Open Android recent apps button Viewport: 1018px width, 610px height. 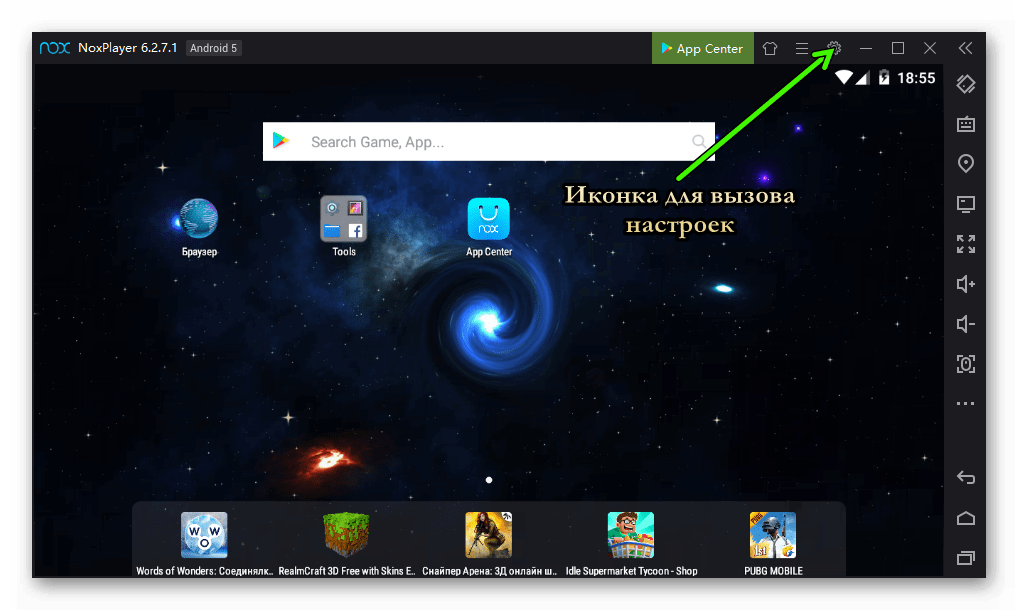(965, 557)
